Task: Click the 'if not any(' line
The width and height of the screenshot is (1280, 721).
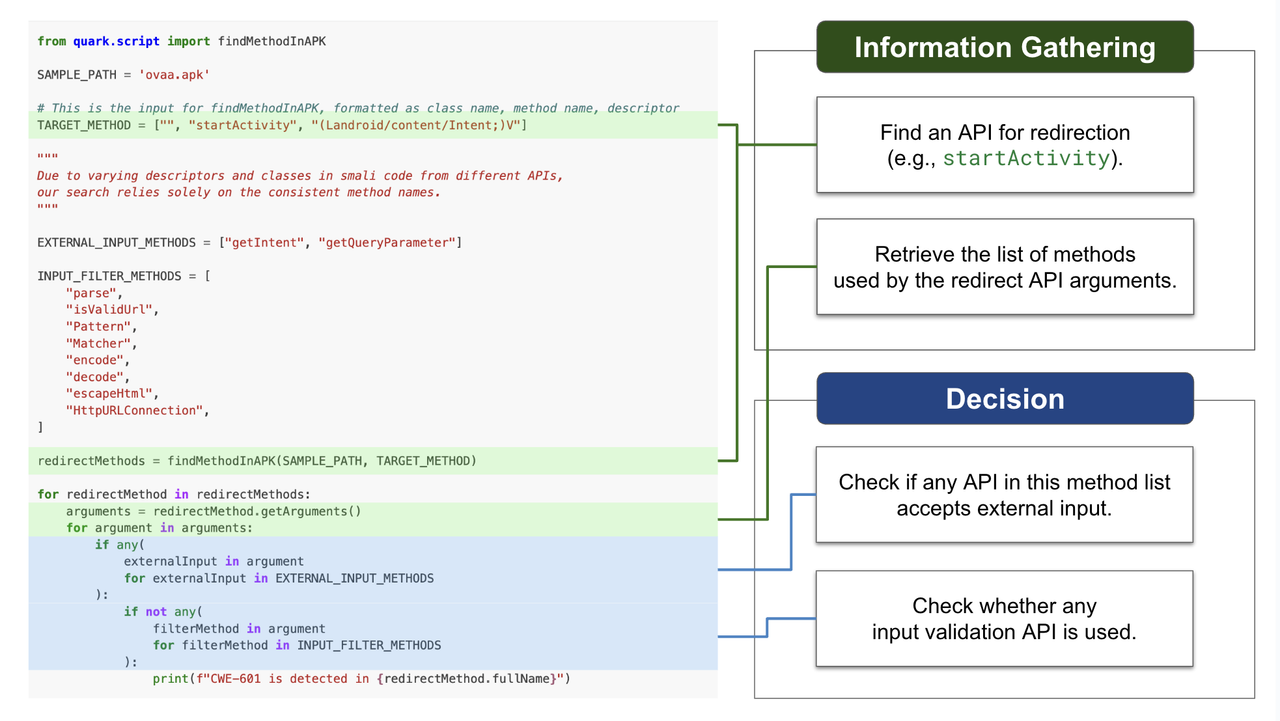Action: [163, 612]
